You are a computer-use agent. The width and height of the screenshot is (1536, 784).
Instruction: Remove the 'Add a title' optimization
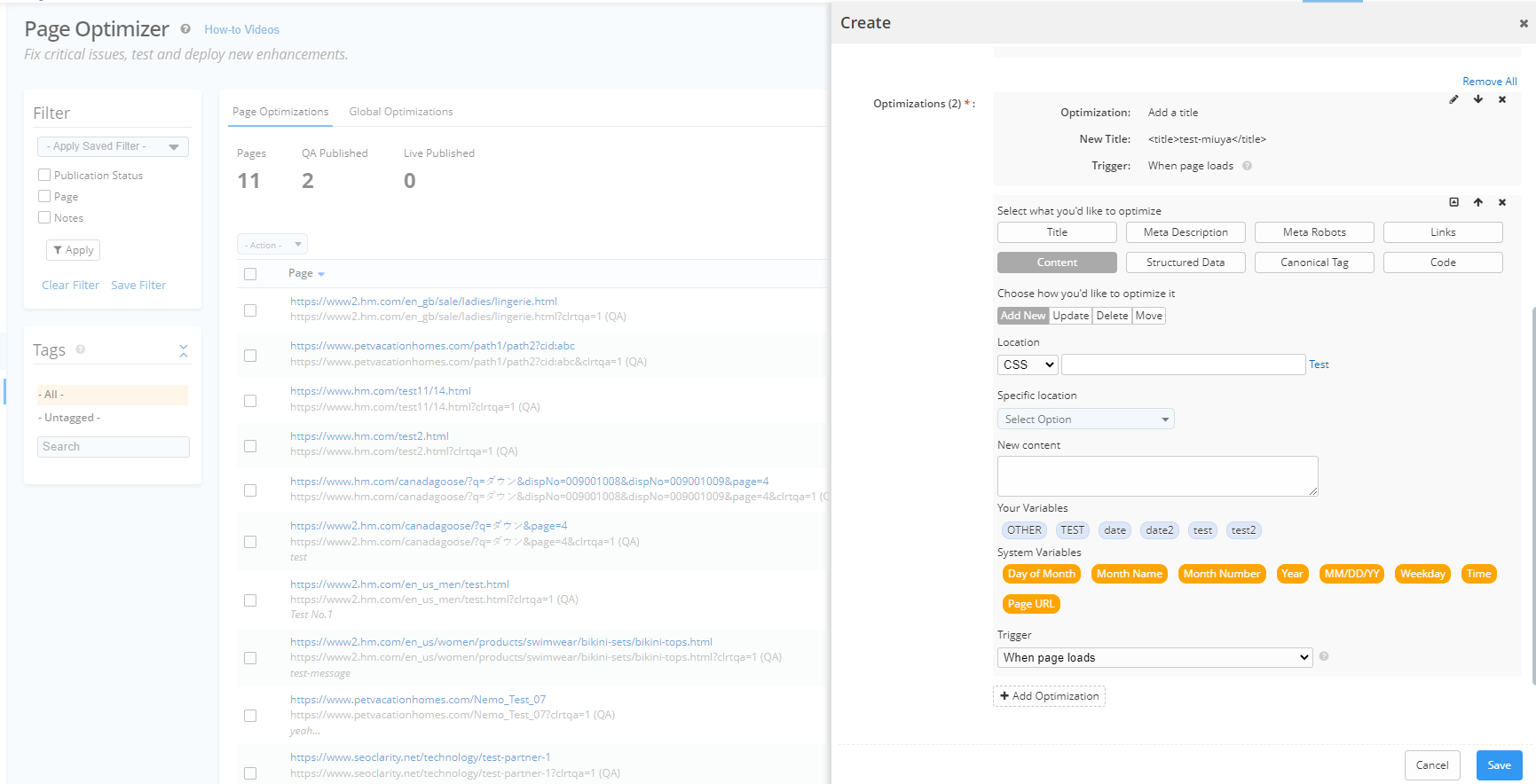point(1502,99)
